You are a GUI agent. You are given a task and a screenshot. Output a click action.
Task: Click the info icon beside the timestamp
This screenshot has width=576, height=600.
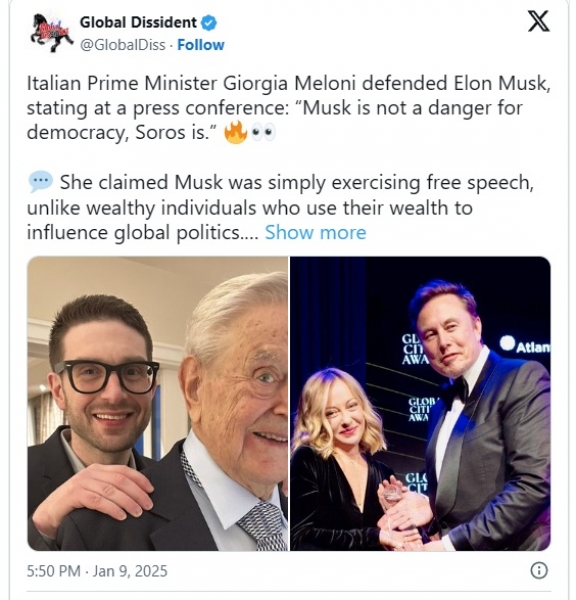[x=539, y=571]
